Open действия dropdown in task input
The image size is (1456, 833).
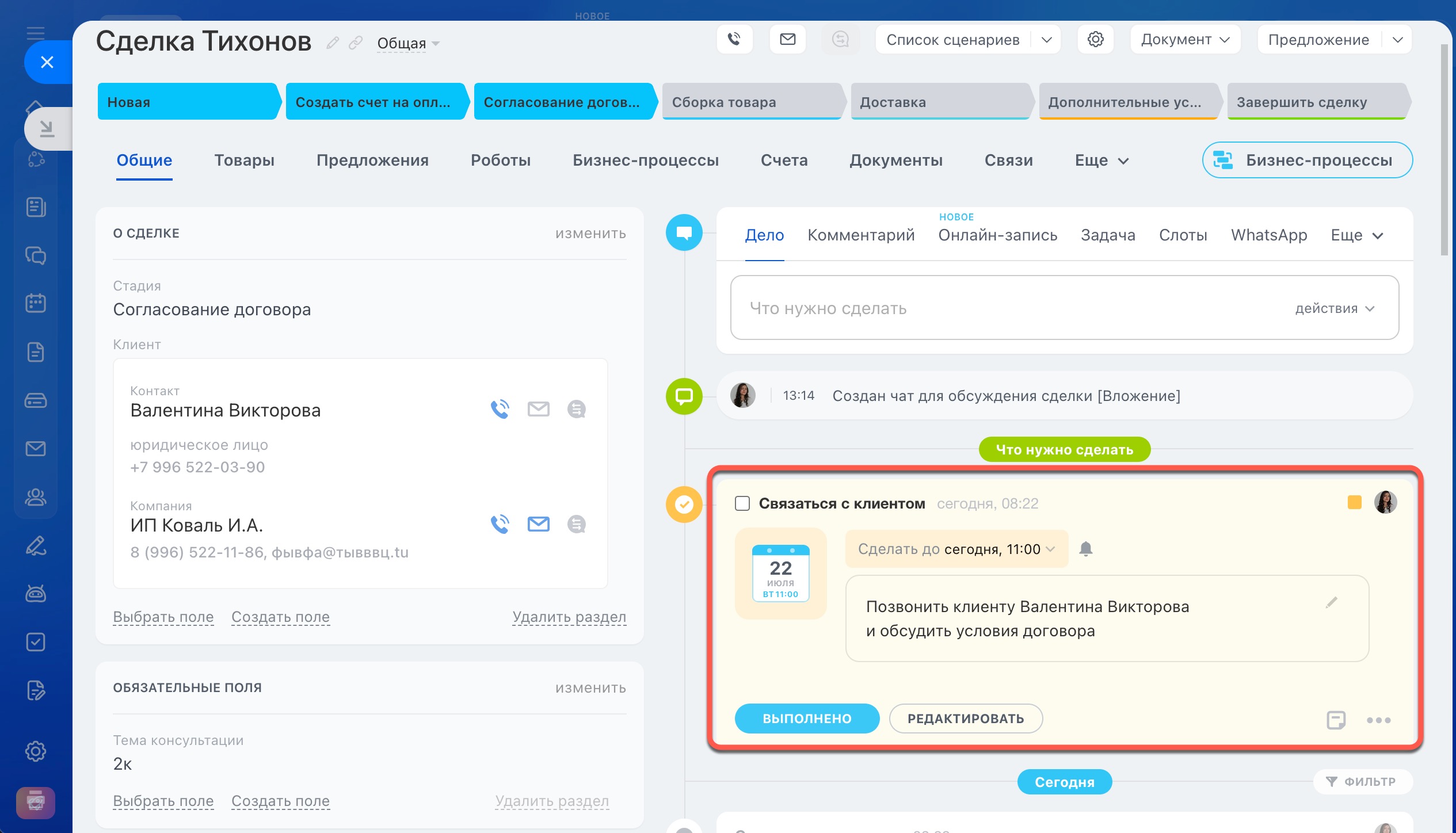coord(1334,308)
